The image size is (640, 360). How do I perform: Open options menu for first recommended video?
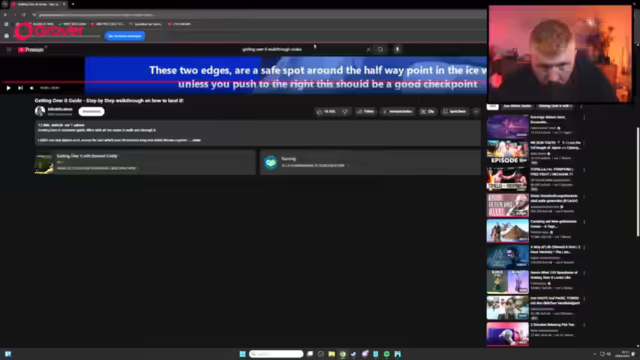pos(584,118)
